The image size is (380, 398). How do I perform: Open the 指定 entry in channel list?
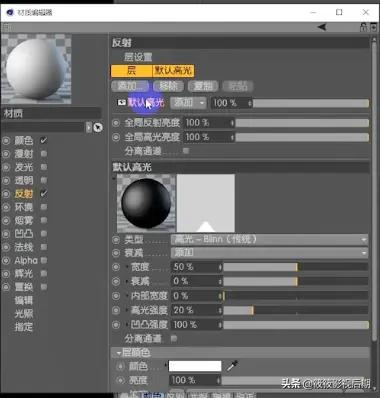24,327
